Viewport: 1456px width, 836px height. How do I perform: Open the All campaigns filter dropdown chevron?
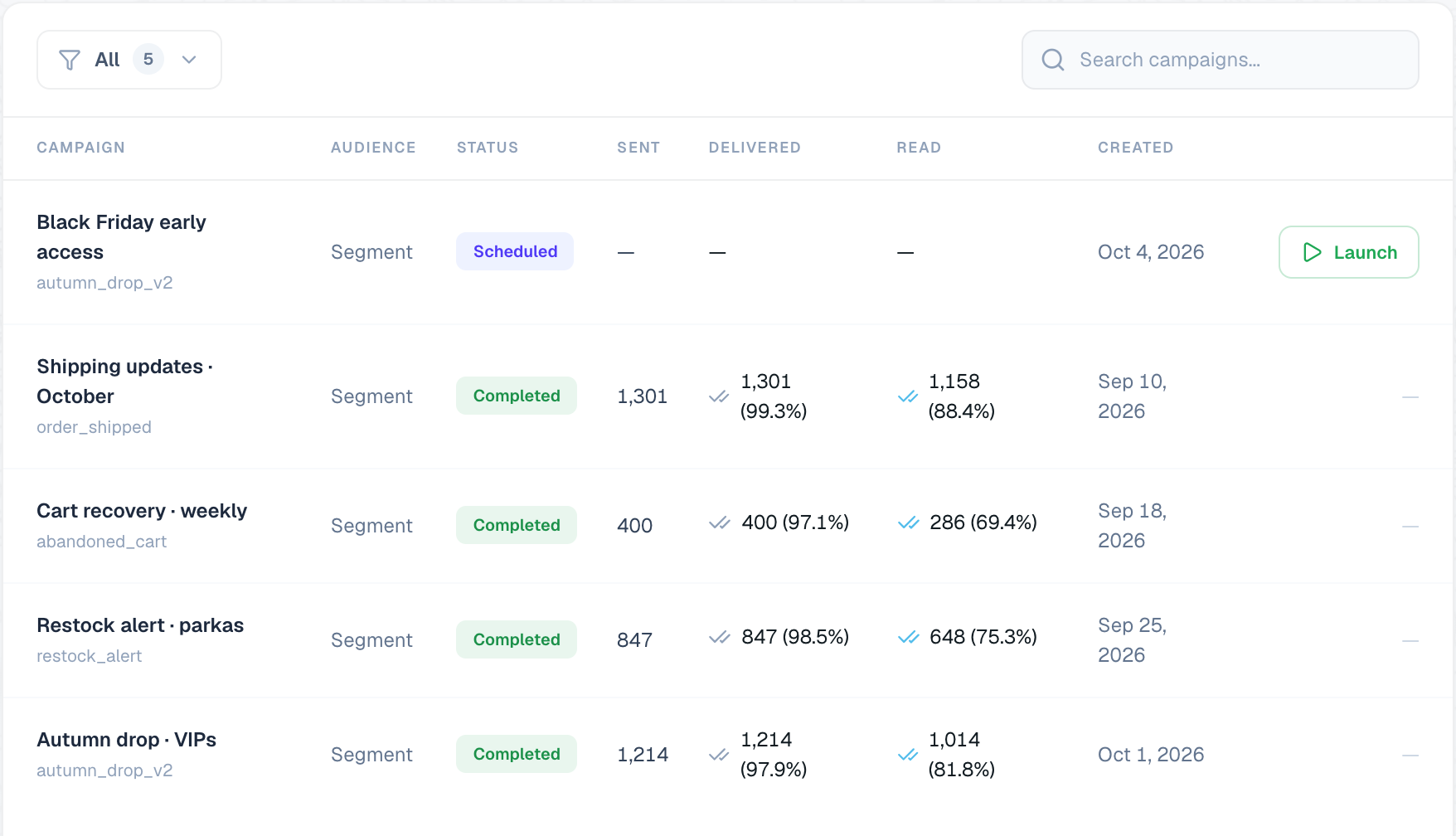[x=189, y=60]
